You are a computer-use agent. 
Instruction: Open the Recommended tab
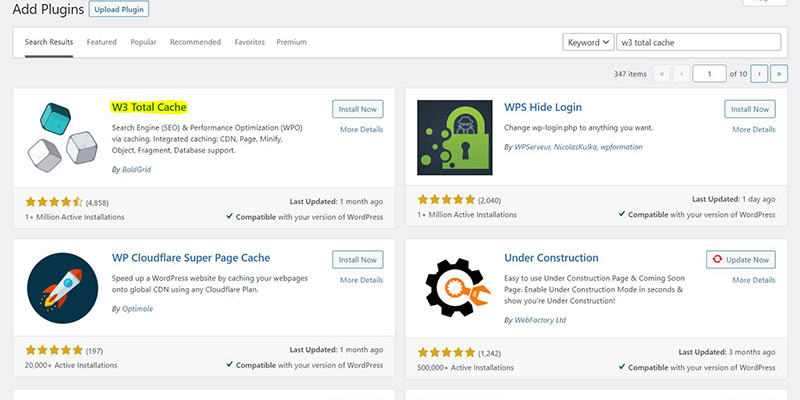coord(195,42)
